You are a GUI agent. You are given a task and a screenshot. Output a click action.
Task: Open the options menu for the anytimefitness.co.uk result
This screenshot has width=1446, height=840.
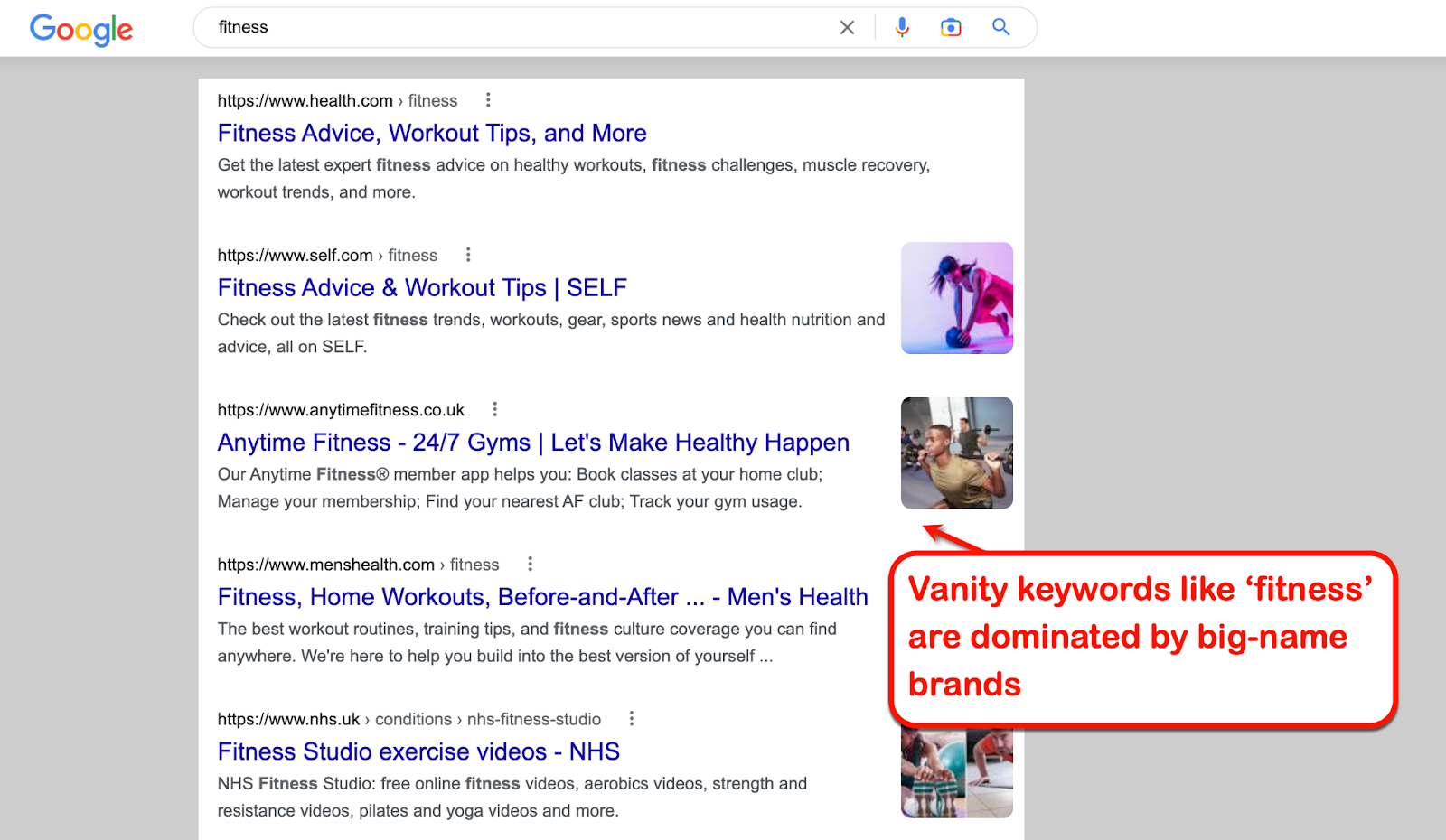(x=494, y=409)
